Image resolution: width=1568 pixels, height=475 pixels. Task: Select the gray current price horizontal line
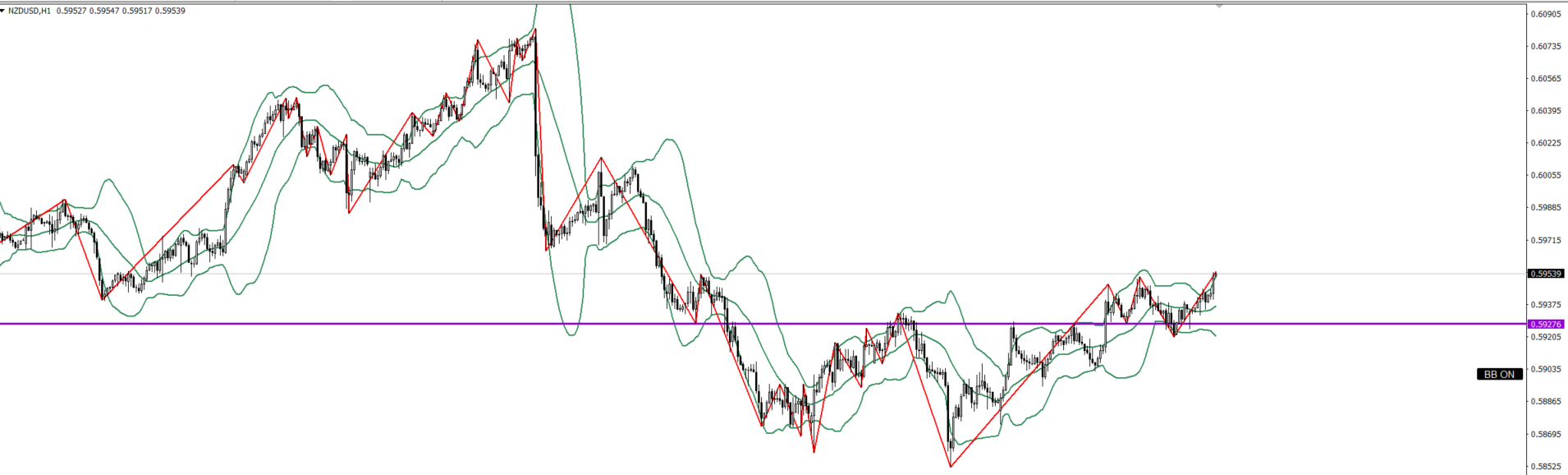[x=1355, y=274]
